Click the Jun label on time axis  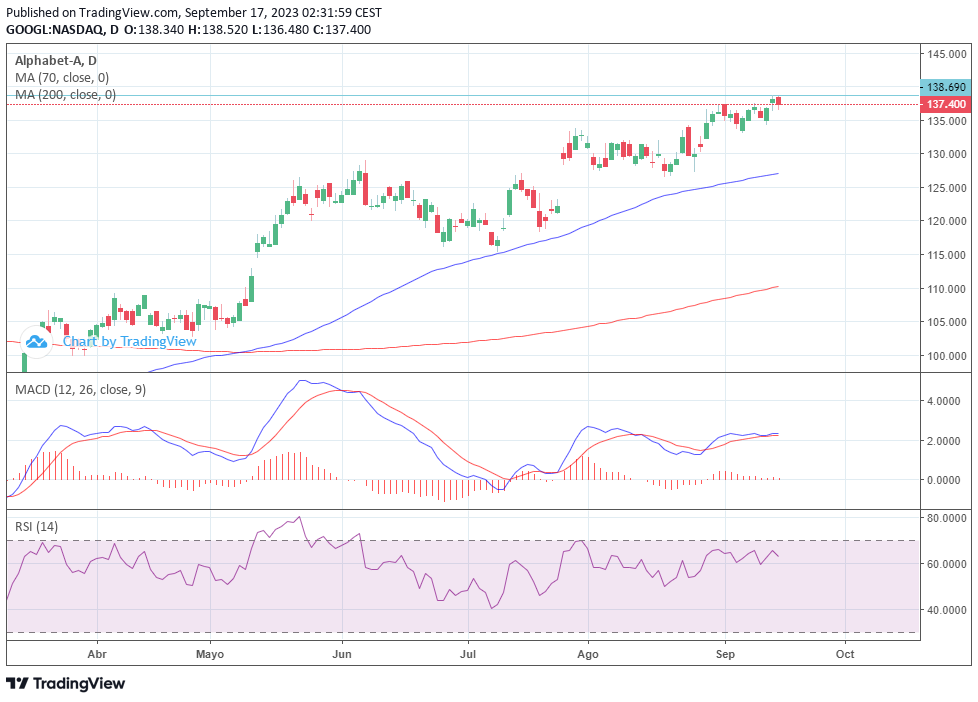[342, 655]
